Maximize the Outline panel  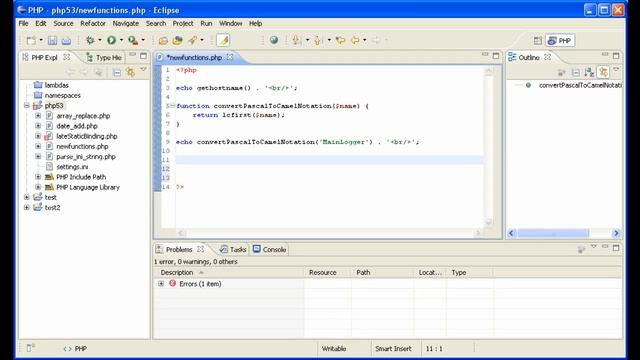pyautogui.click(x=616, y=56)
